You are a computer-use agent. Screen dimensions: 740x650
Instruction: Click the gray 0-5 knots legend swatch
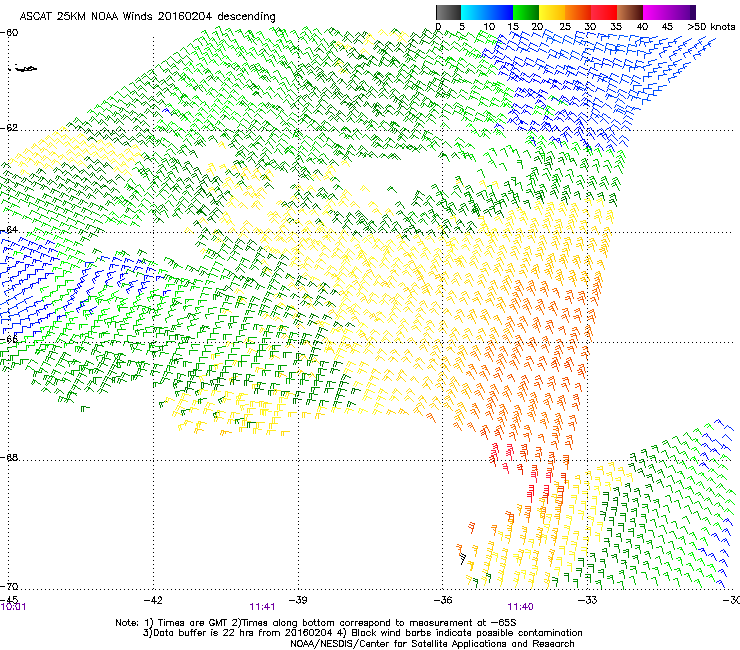pos(448,12)
